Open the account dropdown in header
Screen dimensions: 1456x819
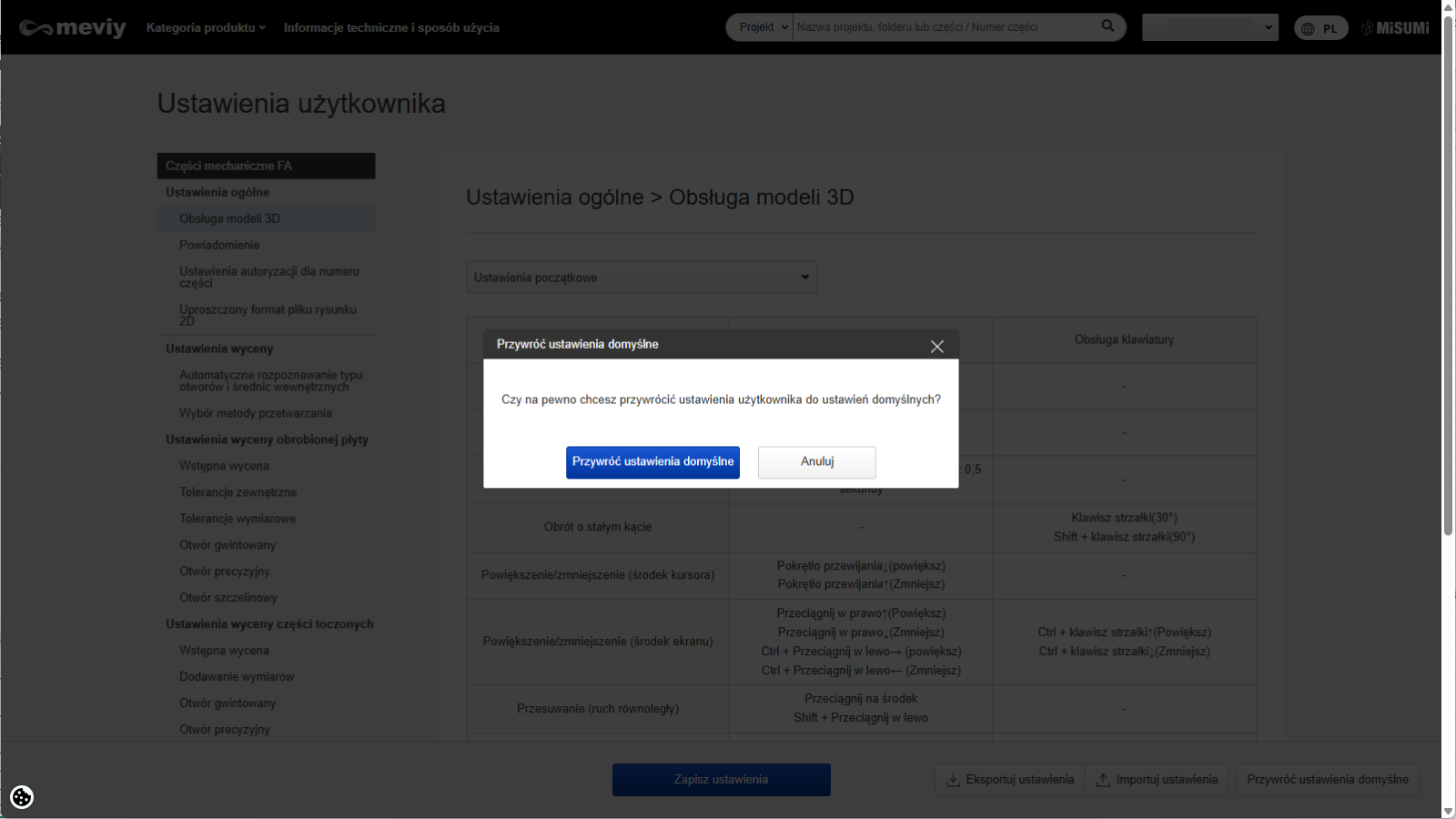click(x=1209, y=27)
